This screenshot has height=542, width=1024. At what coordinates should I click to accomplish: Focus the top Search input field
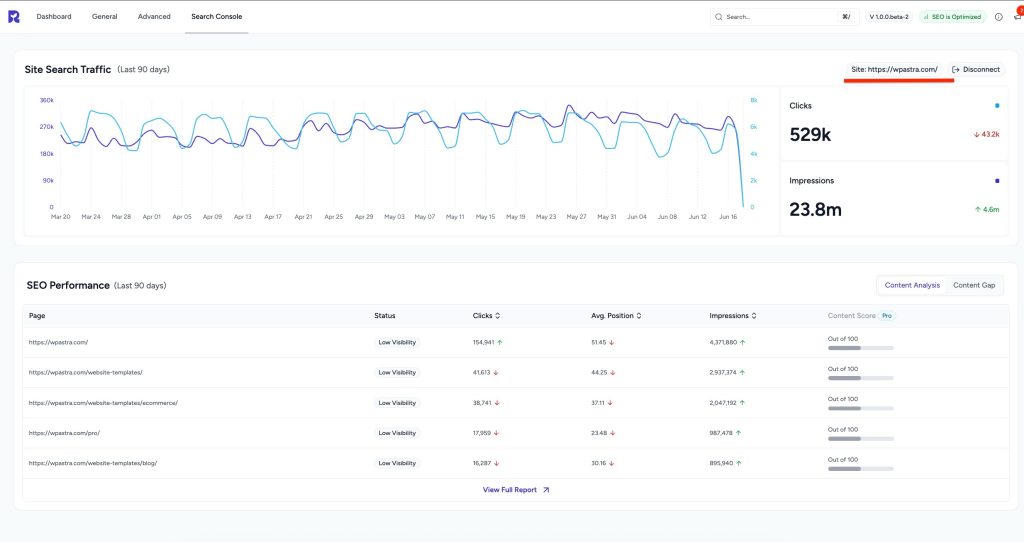coord(784,17)
